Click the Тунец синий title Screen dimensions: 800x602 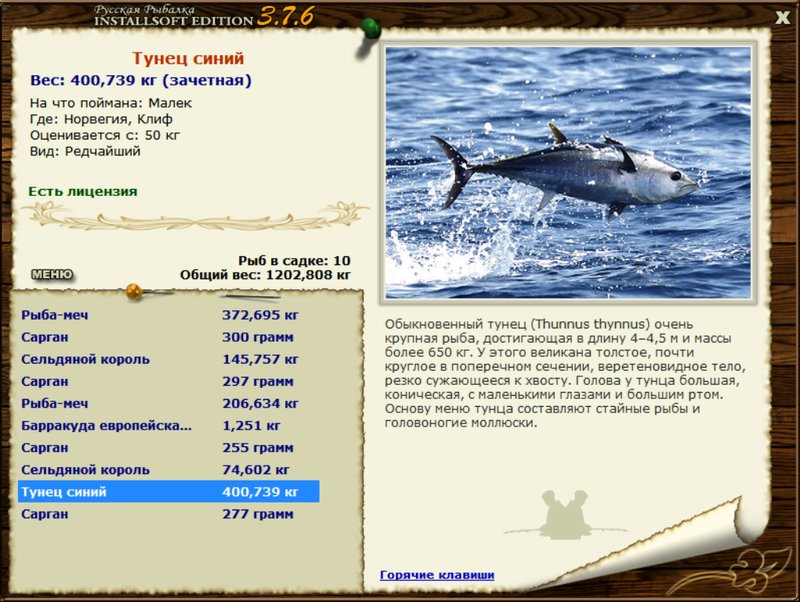[188, 58]
